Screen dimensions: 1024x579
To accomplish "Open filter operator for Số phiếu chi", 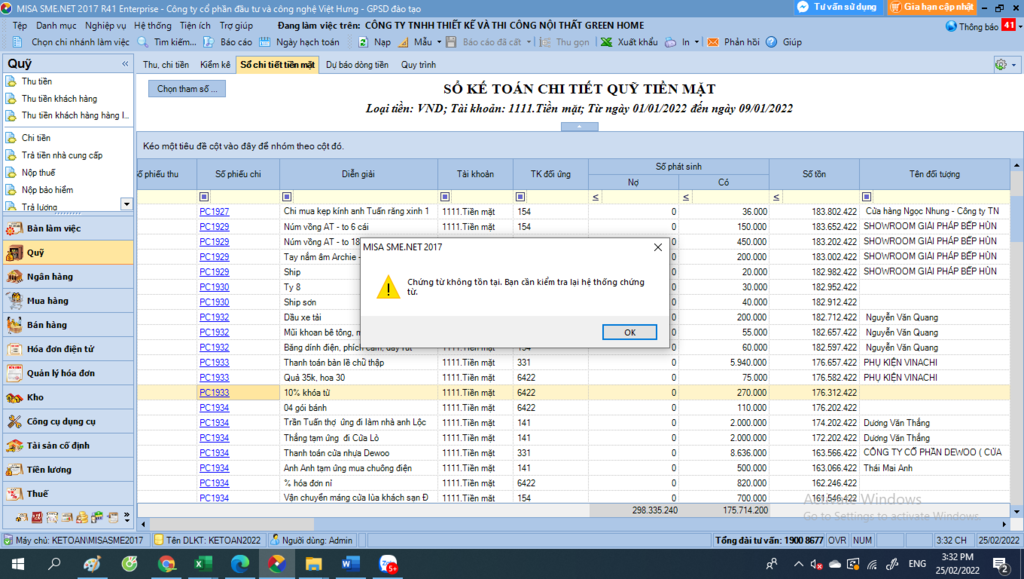I will [204, 196].
